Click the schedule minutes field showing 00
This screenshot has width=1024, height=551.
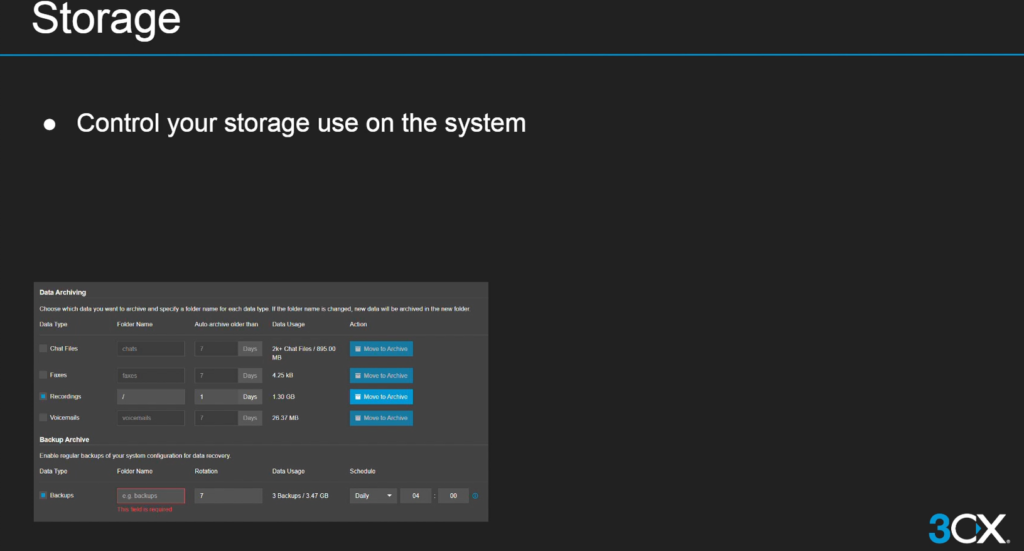[x=453, y=496]
